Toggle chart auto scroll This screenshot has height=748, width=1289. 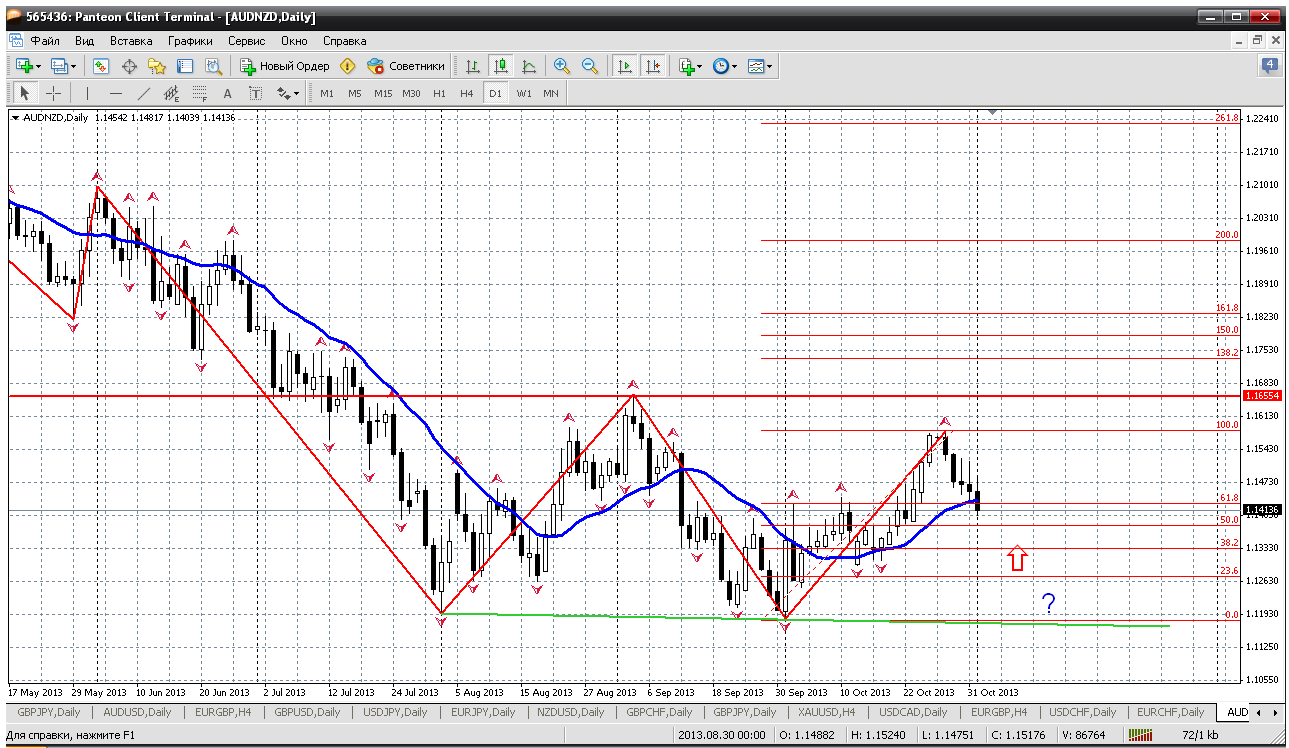(x=625, y=66)
